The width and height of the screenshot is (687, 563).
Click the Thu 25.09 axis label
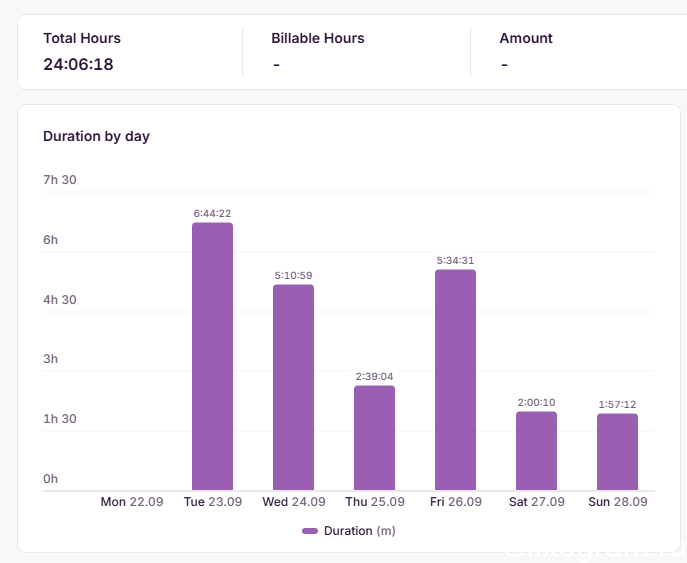375,502
